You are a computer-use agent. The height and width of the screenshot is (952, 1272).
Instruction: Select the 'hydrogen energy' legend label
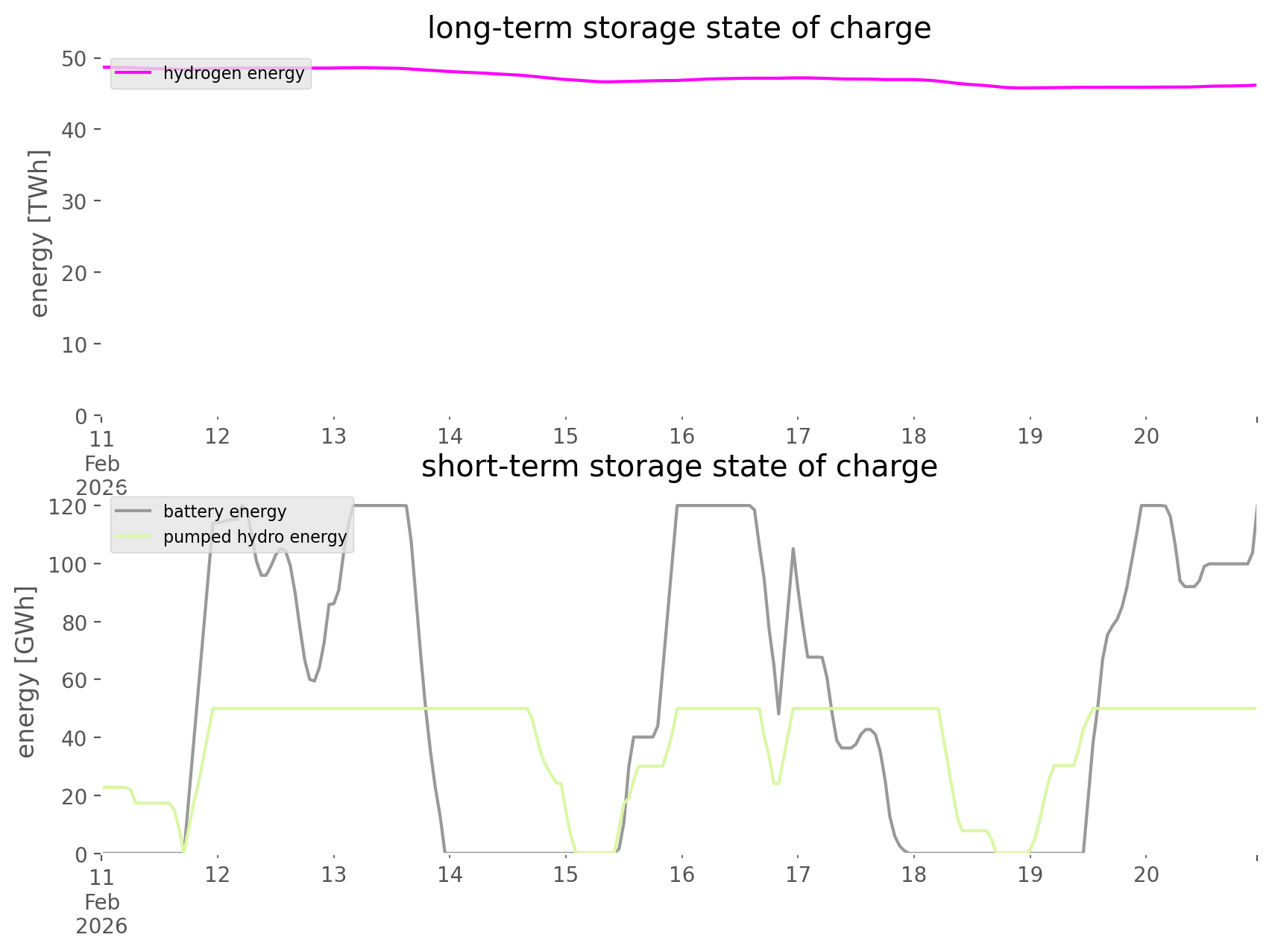point(233,73)
